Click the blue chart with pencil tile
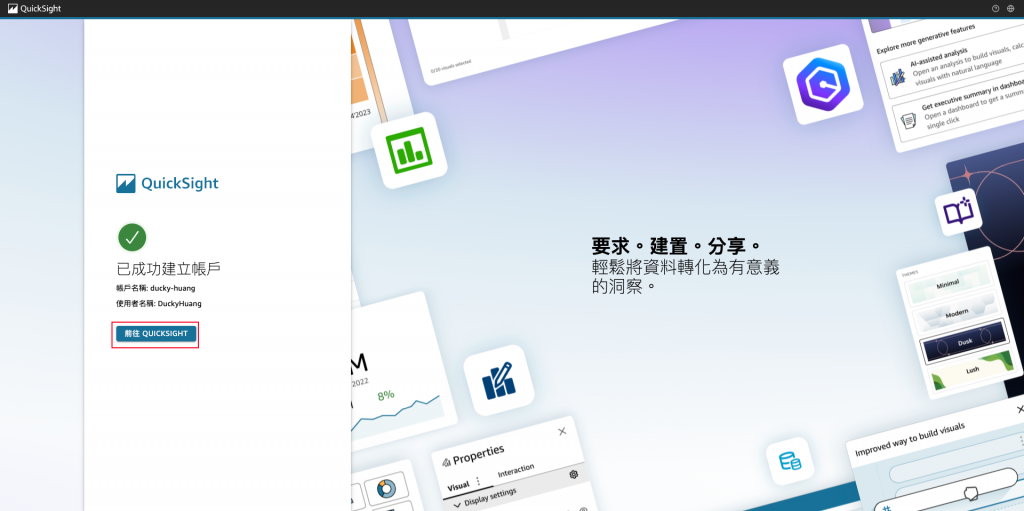 [x=499, y=380]
